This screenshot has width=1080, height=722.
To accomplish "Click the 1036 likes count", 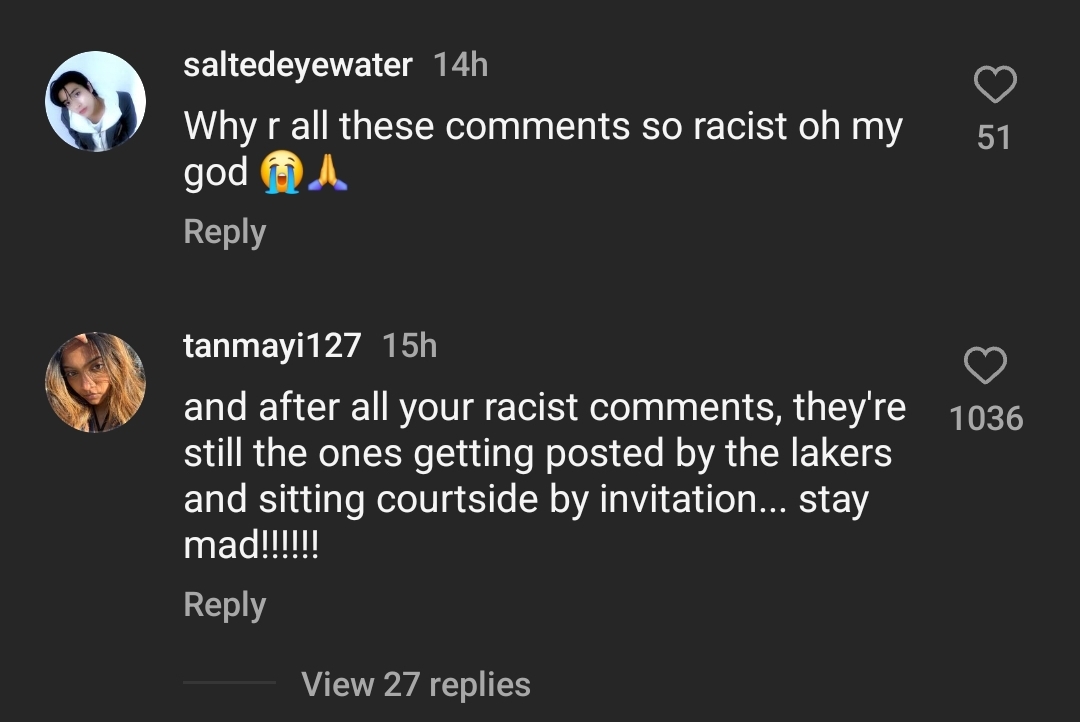I will (986, 418).
